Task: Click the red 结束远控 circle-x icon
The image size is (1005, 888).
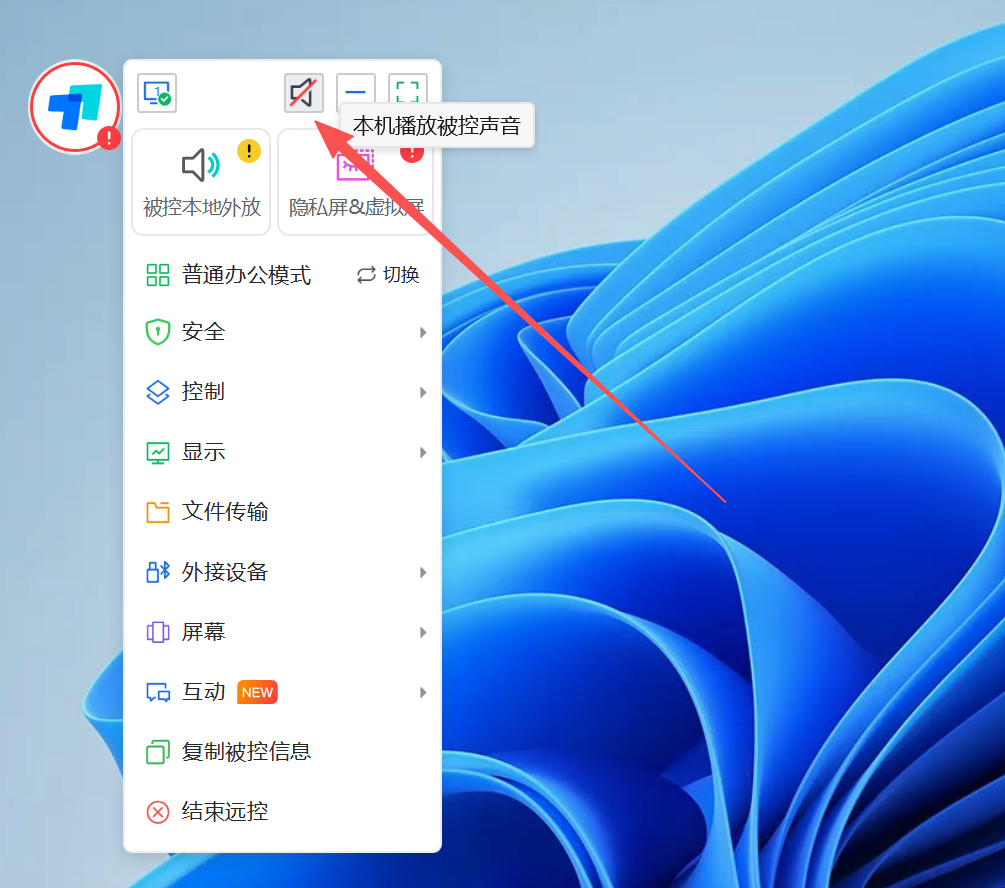Action: (158, 812)
